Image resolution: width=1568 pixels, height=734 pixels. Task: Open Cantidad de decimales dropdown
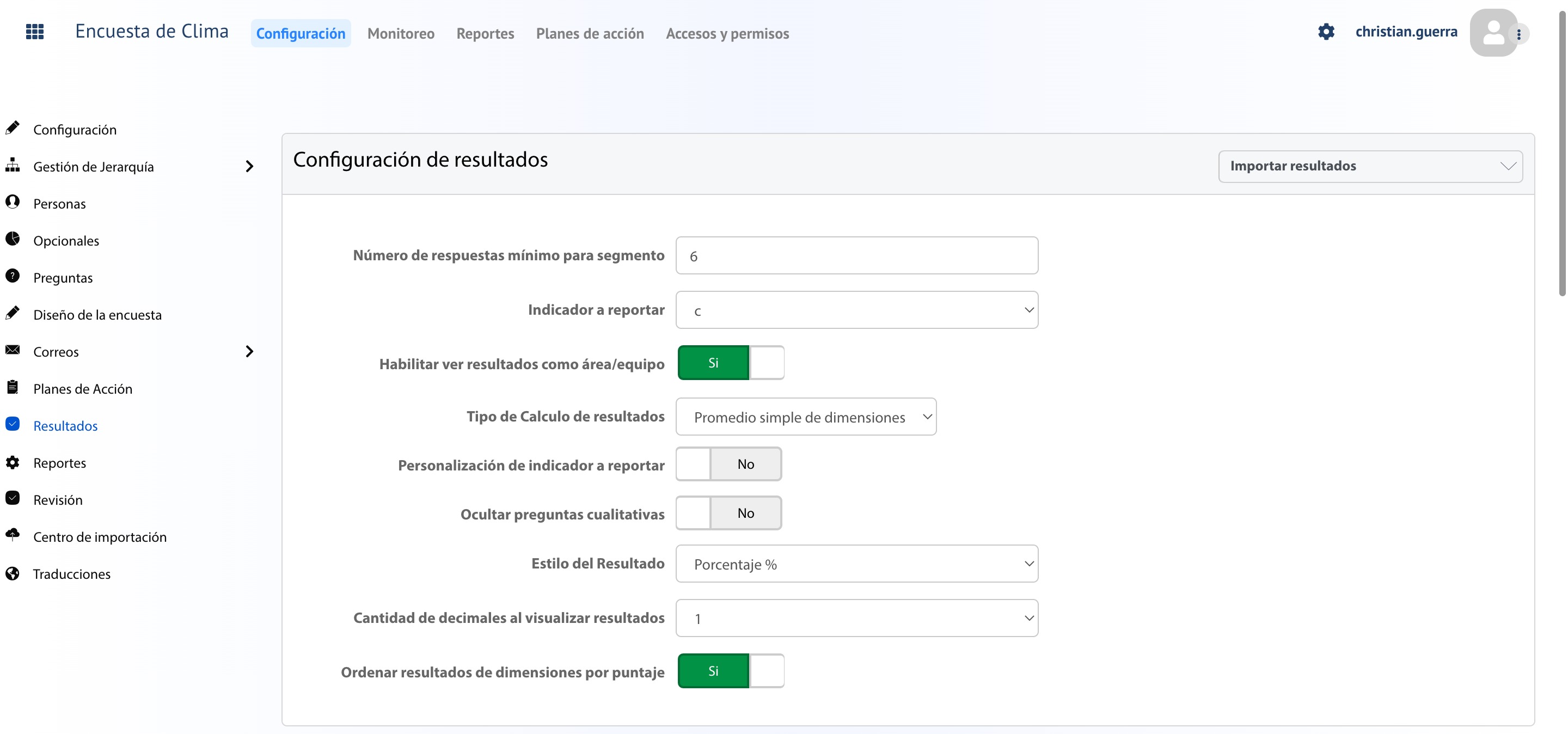pos(856,619)
